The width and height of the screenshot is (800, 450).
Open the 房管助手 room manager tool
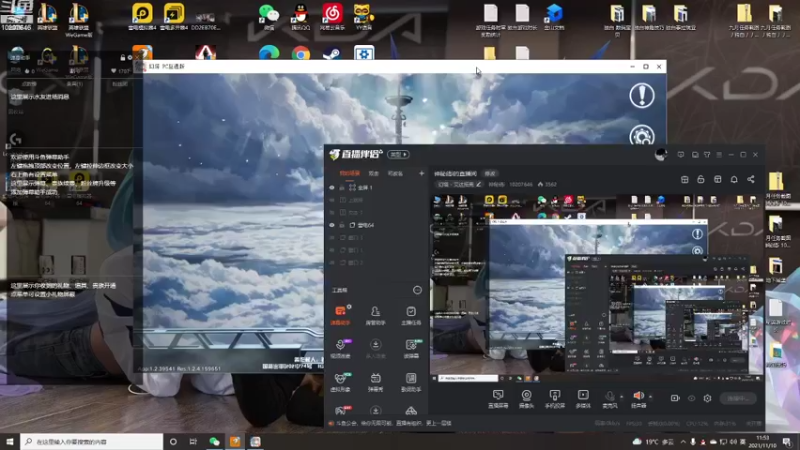click(376, 315)
